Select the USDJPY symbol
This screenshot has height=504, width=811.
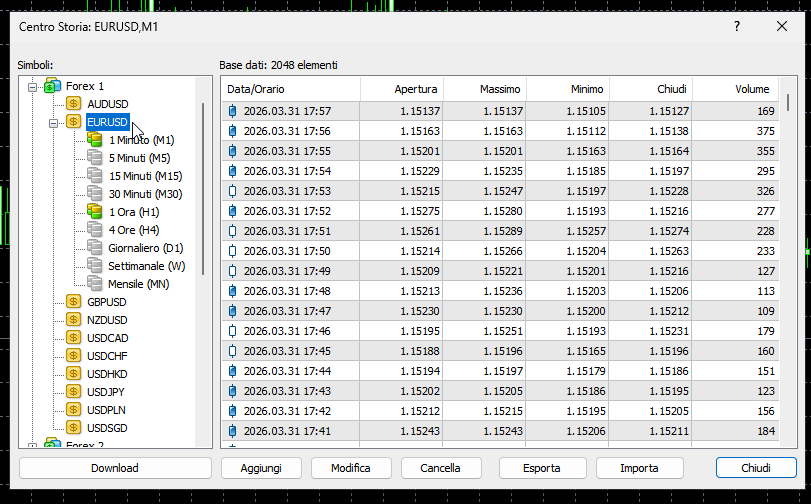pos(106,392)
